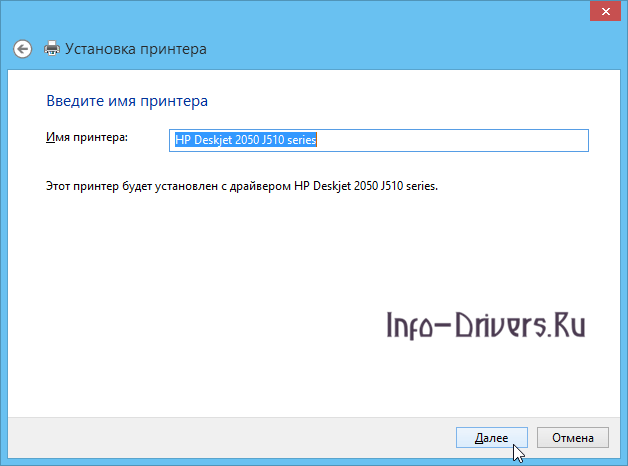The width and height of the screenshot is (628, 466).
Task: Click the highlighted HP Deskjet text in field
Action: tap(245, 140)
